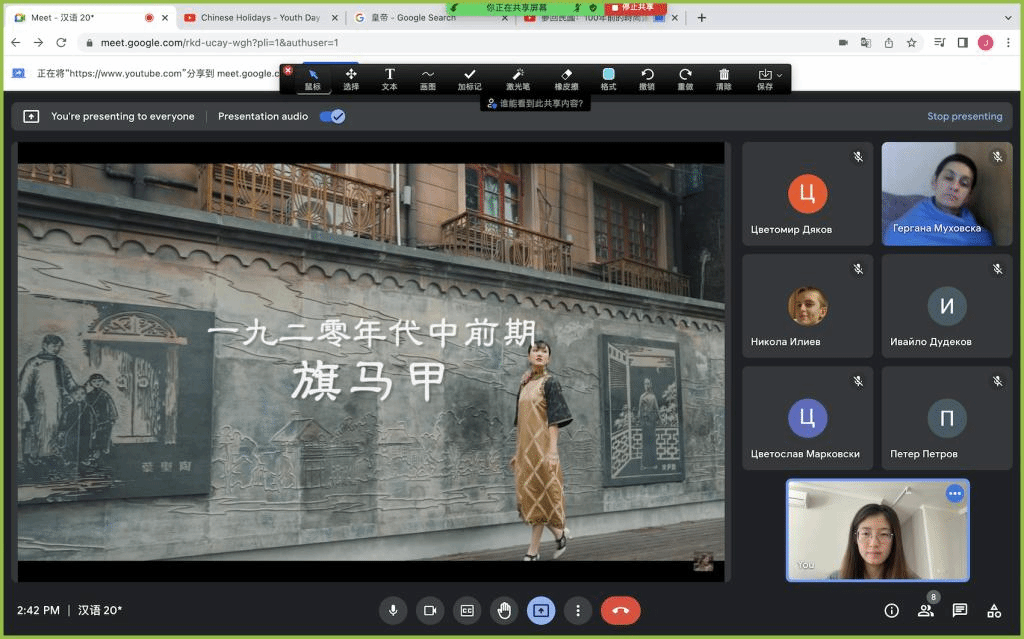Click the translate page icon
Viewport: 1024px width, 639px height.
point(866,42)
